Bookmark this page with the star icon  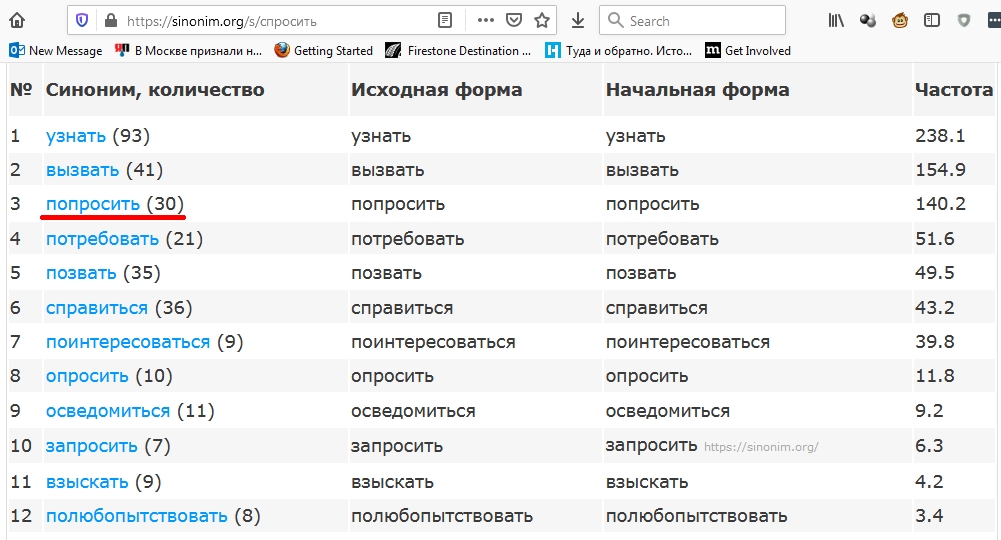[x=542, y=20]
